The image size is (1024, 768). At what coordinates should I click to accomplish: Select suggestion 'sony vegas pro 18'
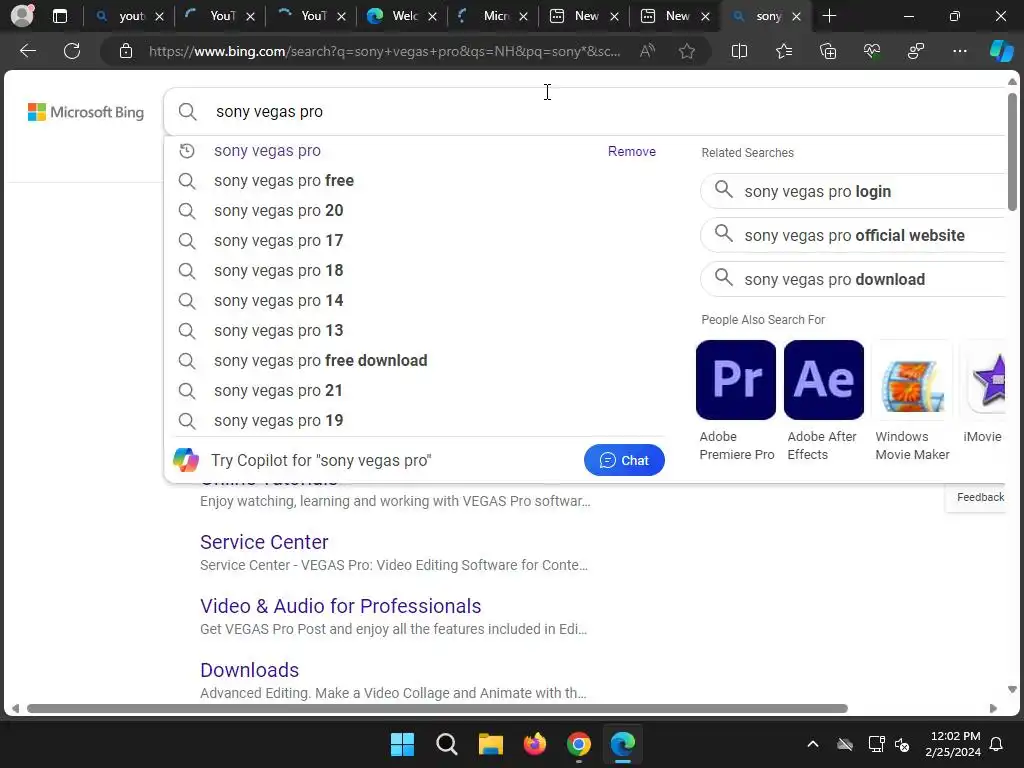point(414,271)
